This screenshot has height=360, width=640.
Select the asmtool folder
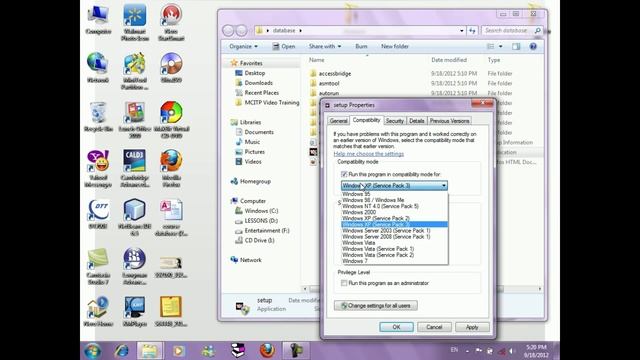(x=329, y=83)
